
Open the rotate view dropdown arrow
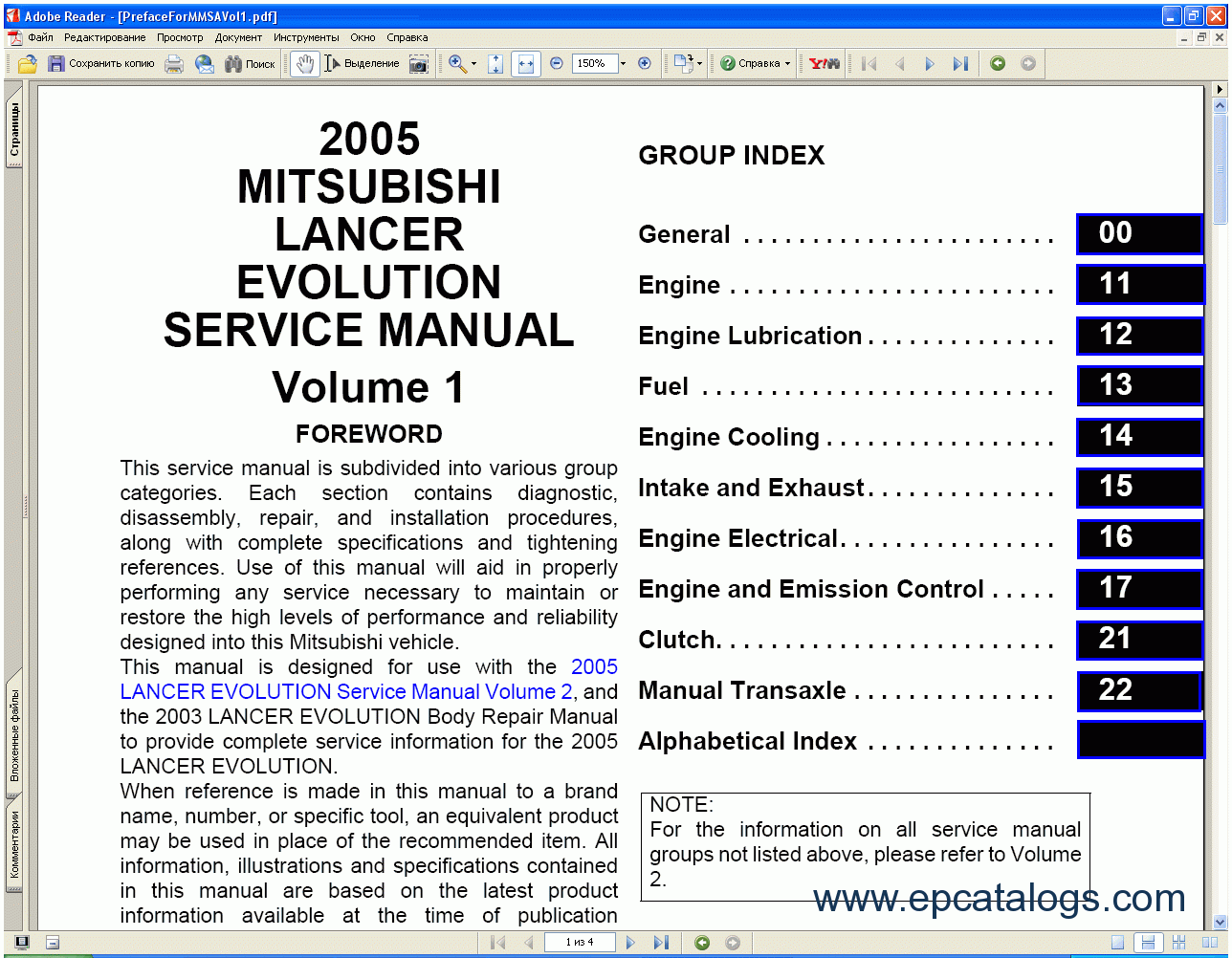coord(699,64)
